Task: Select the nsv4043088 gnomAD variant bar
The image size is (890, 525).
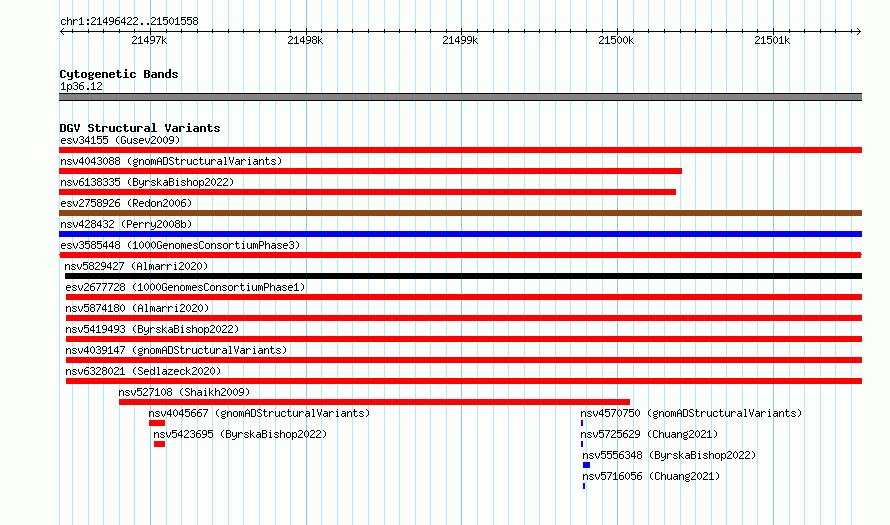Action: pyautogui.click(x=370, y=171)
